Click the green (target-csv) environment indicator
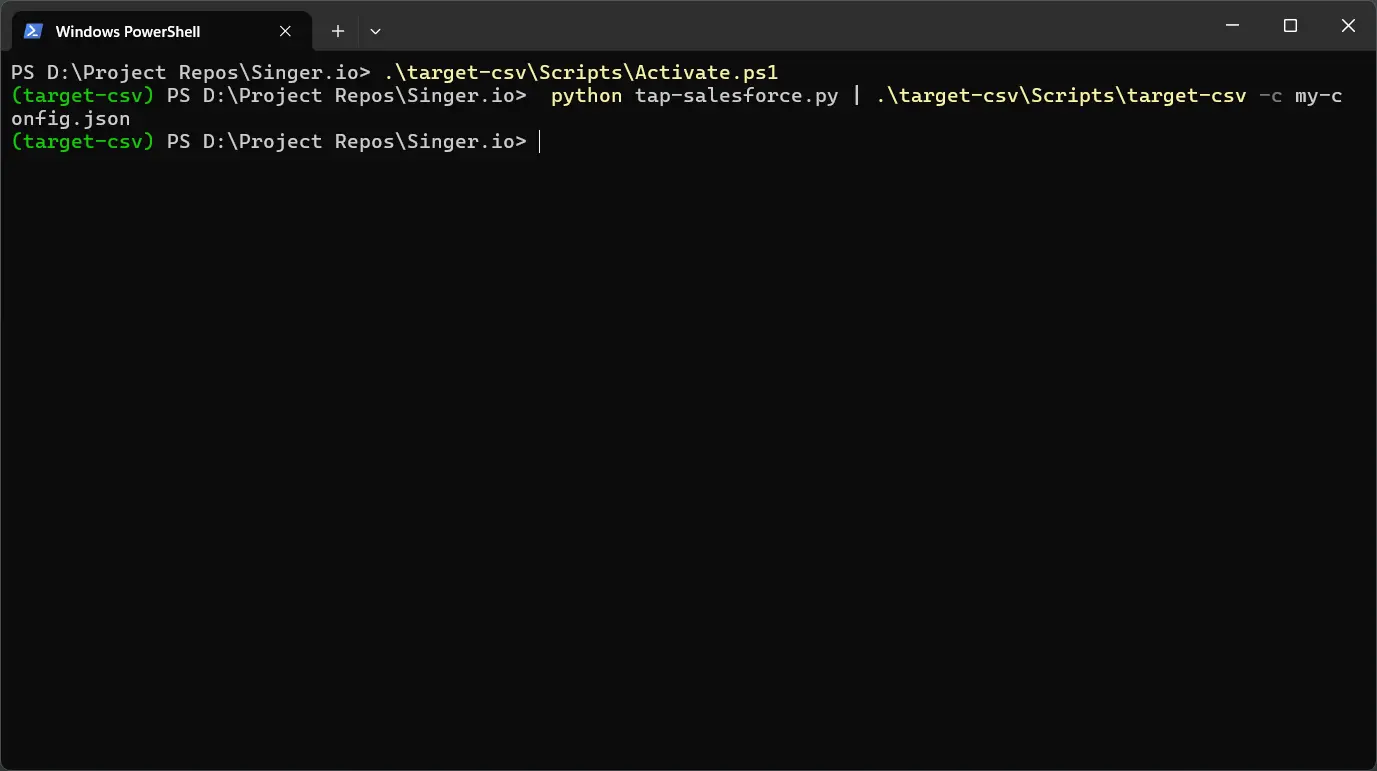Image resolution: width=1377 pixels, height=771 pixels. [x=81, y=95]
